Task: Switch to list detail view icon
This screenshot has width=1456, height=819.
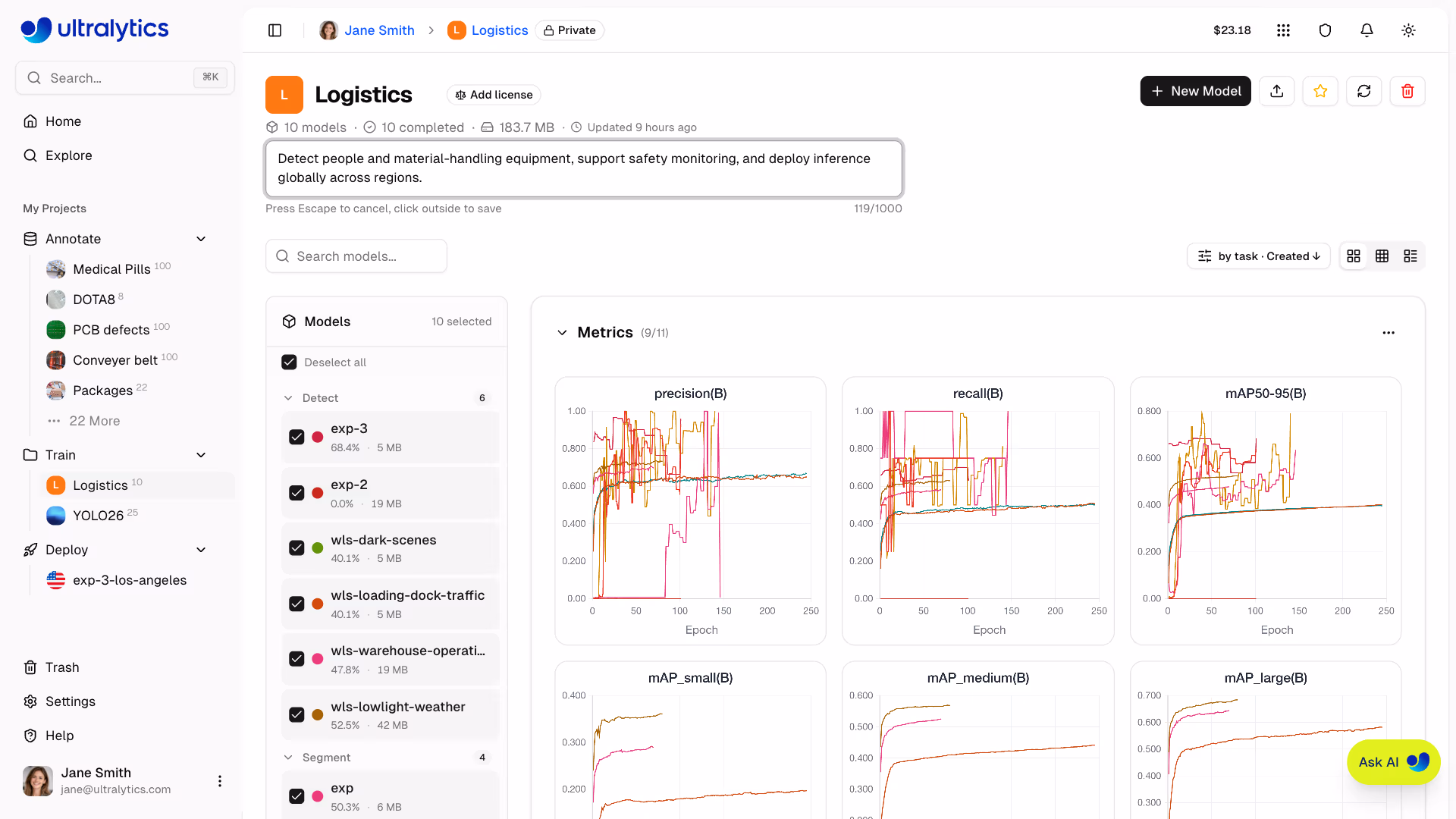Action: point(1410,256)
